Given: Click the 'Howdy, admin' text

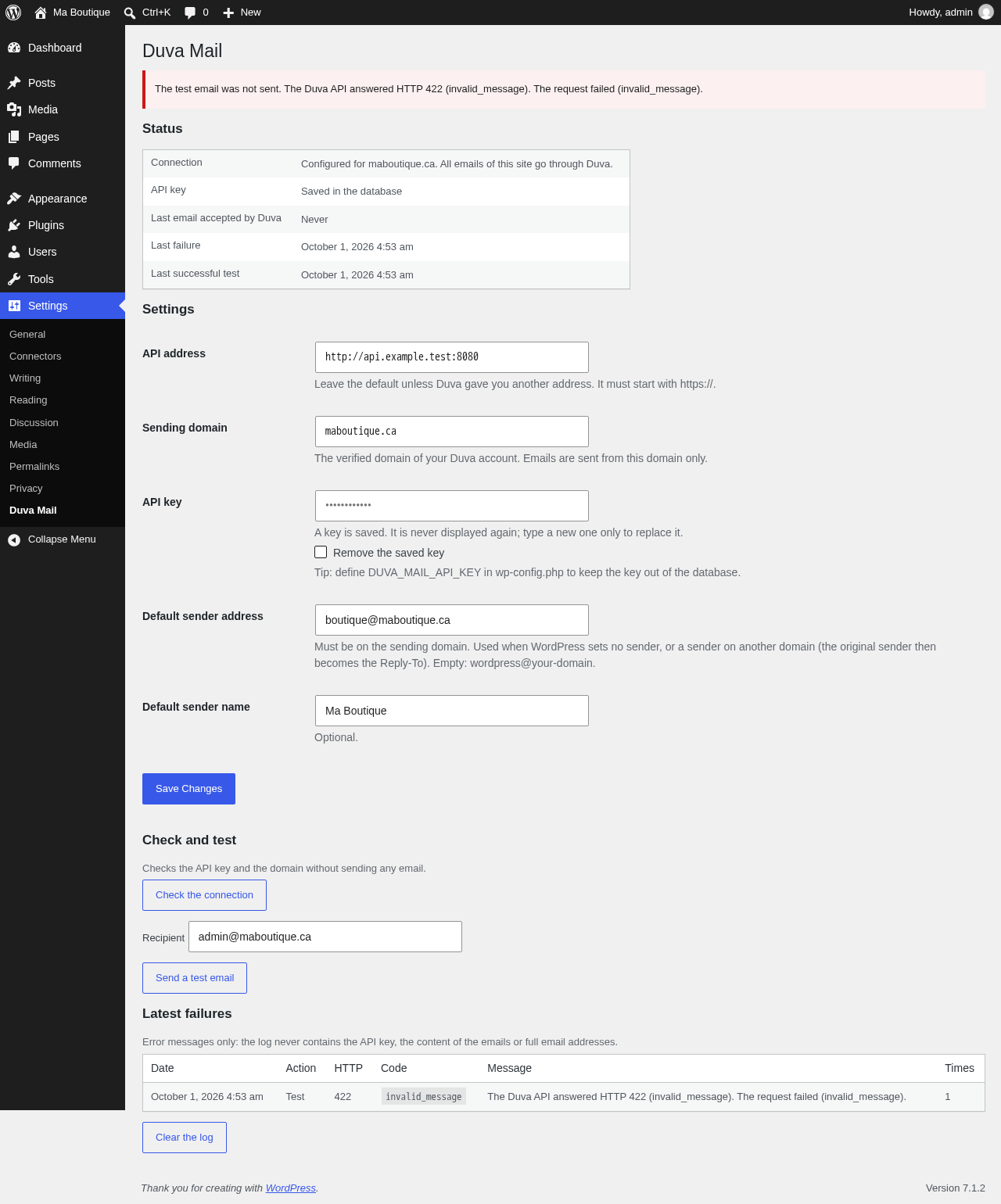Looking at the screenshot, I should [x=941, y=12].
